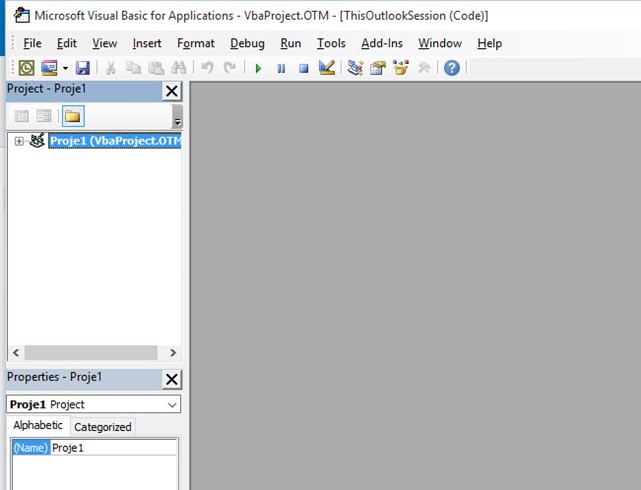Click left arrow of project tree scrollbar
Screen dimensions: 641x490
pos(16,353)
